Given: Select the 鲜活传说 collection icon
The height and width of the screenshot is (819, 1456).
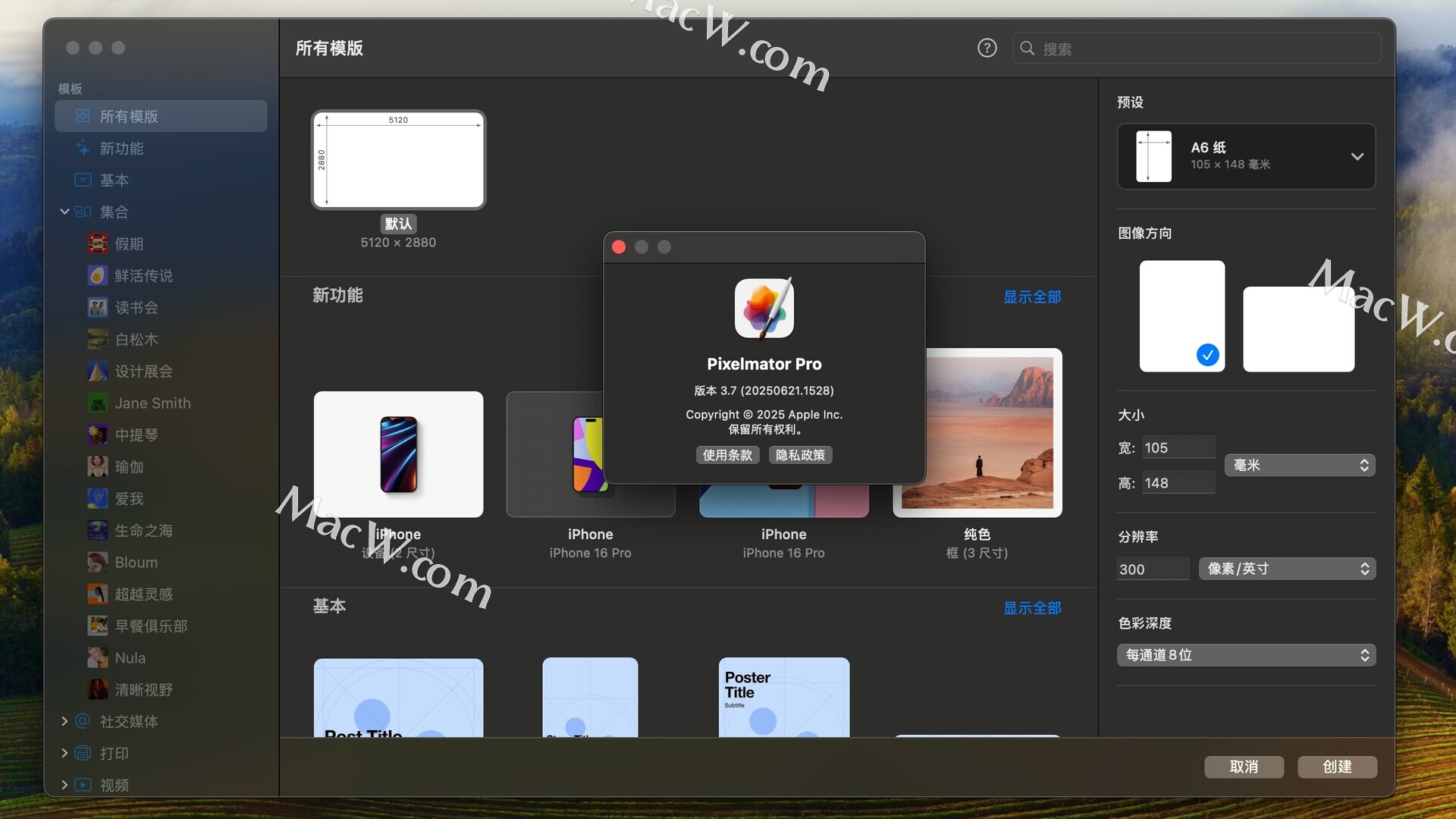Looking at the screenshot, I should (x=98, y=275).
